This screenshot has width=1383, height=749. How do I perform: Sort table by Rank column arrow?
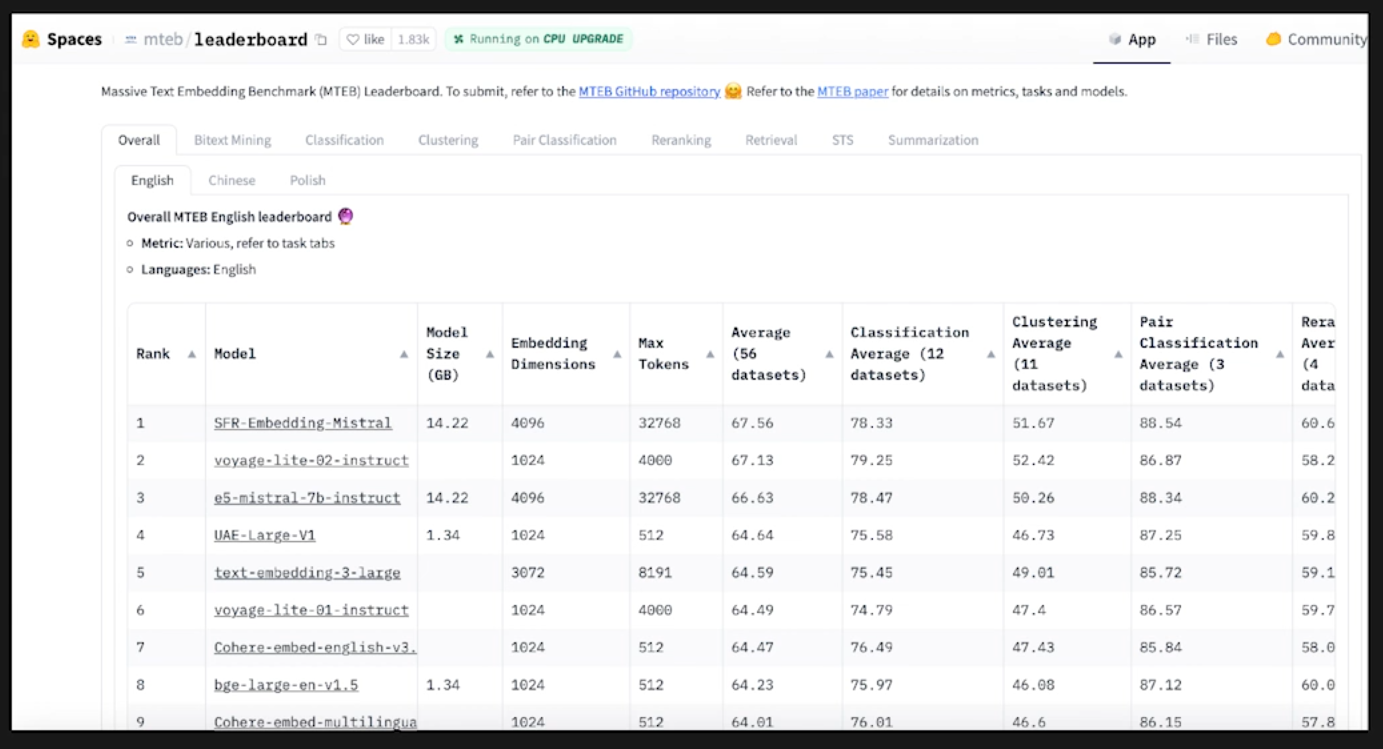(x=191, y=354)
